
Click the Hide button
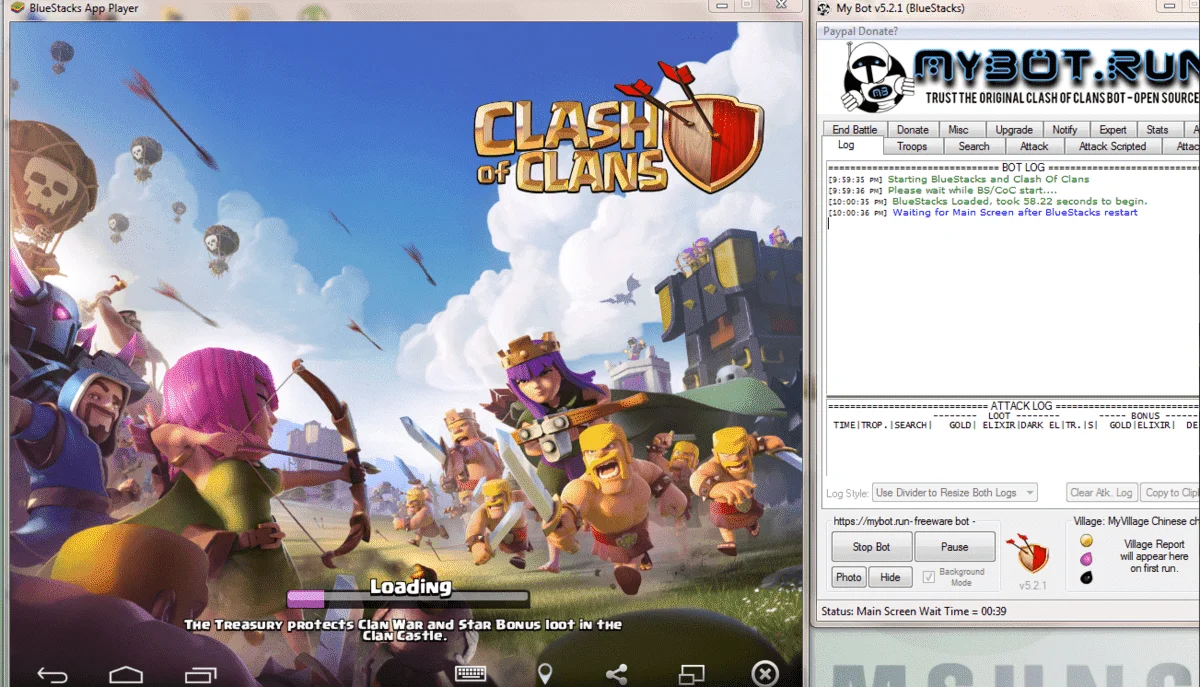(x=890, y=577)
